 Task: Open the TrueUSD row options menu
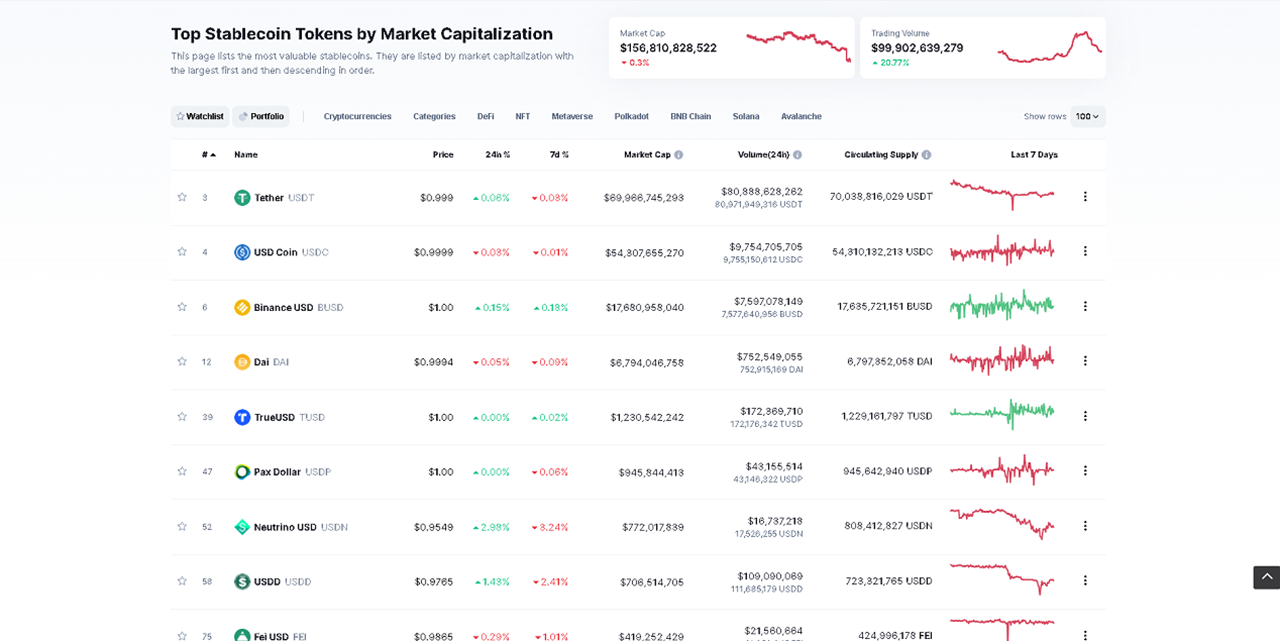(x=1085, y=416)
